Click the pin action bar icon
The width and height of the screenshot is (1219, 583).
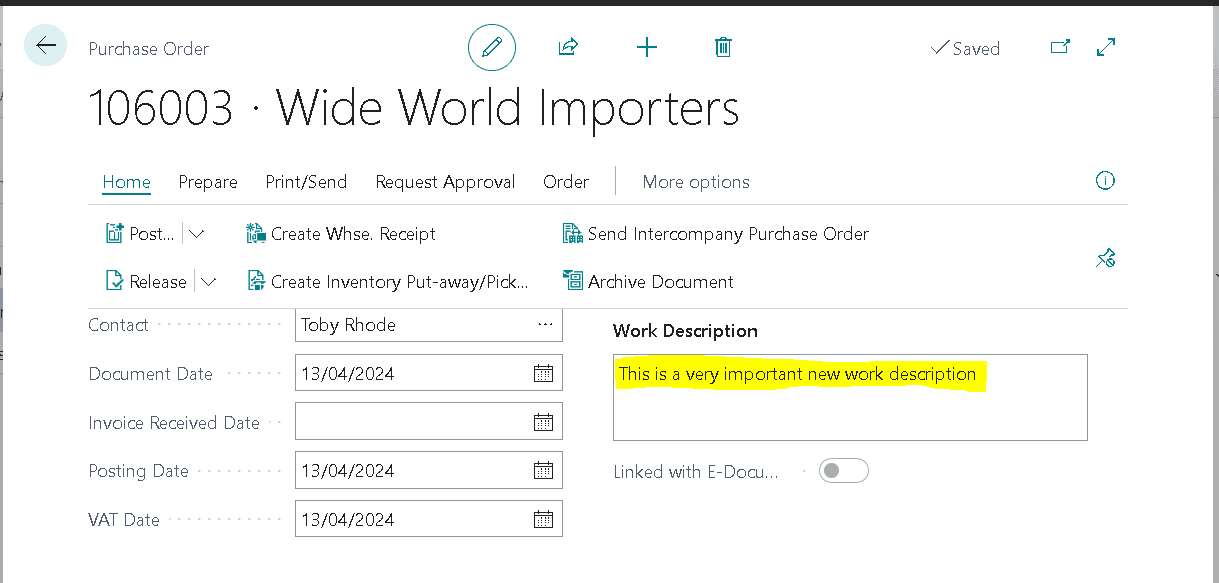[1105, 259]
